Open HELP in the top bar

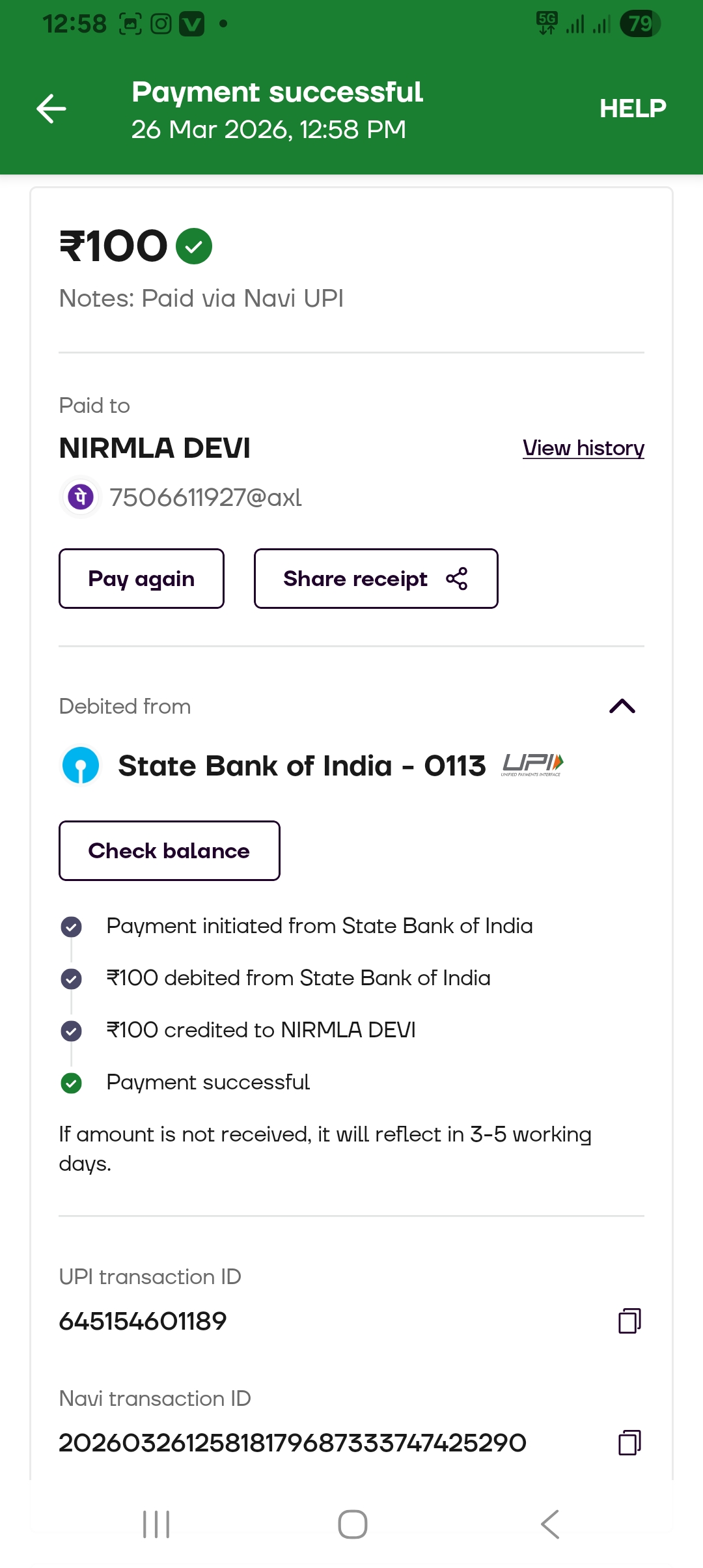(632, 109)
